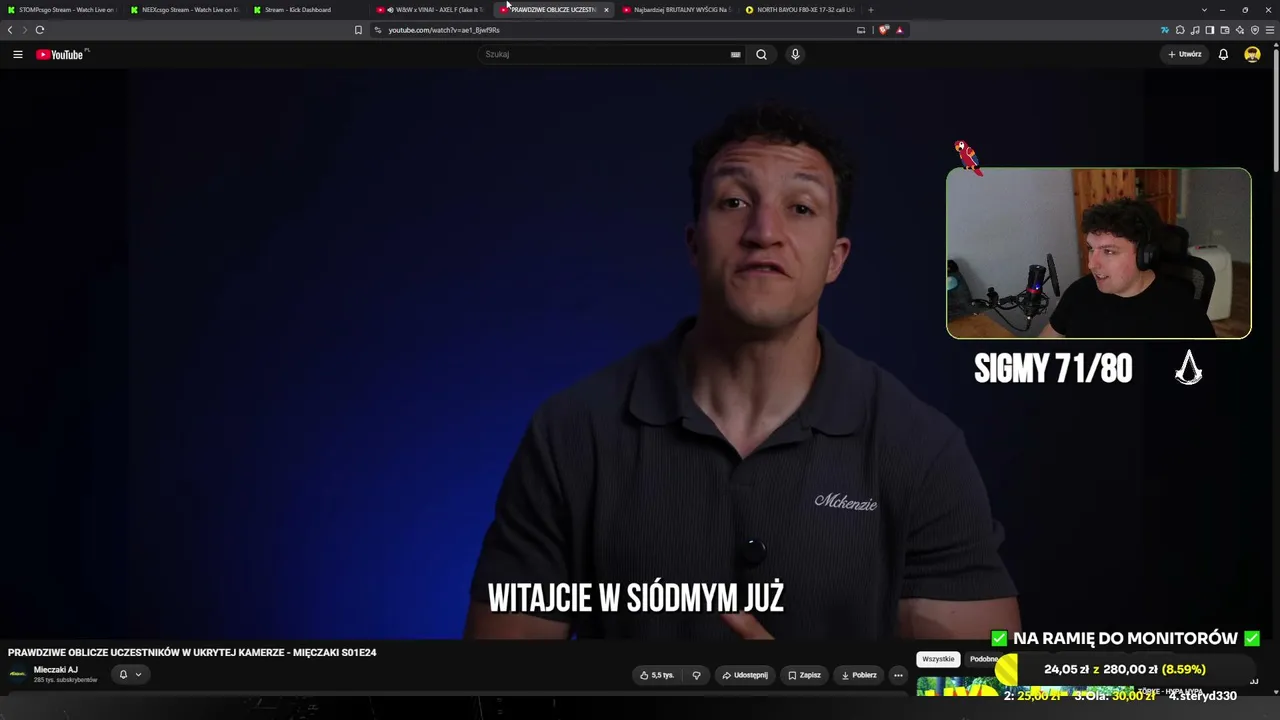Switch to the STOMPcsgo Stream tab
1280x720 pixels.
click(62, 10)
